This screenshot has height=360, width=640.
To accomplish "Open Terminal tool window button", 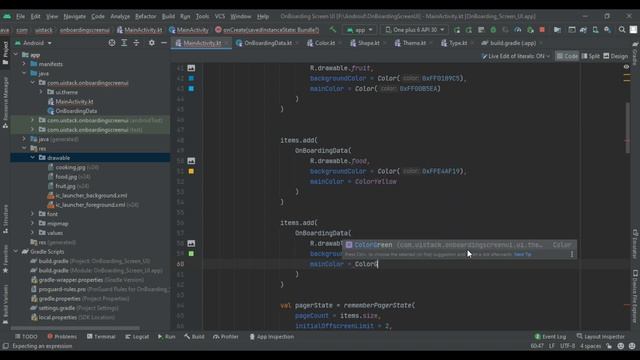I will [101, 337].
